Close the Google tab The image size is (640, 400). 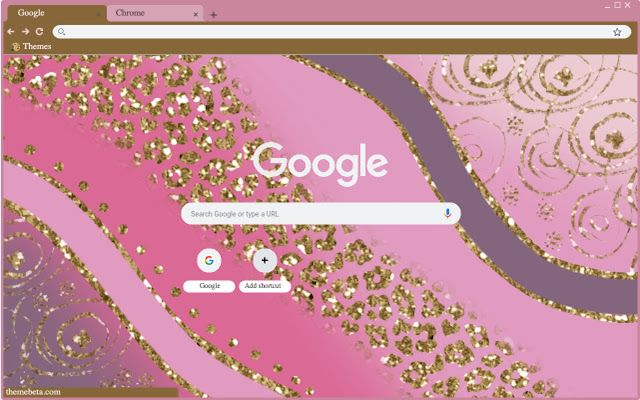pyautogui.click(x=98, y=15)
